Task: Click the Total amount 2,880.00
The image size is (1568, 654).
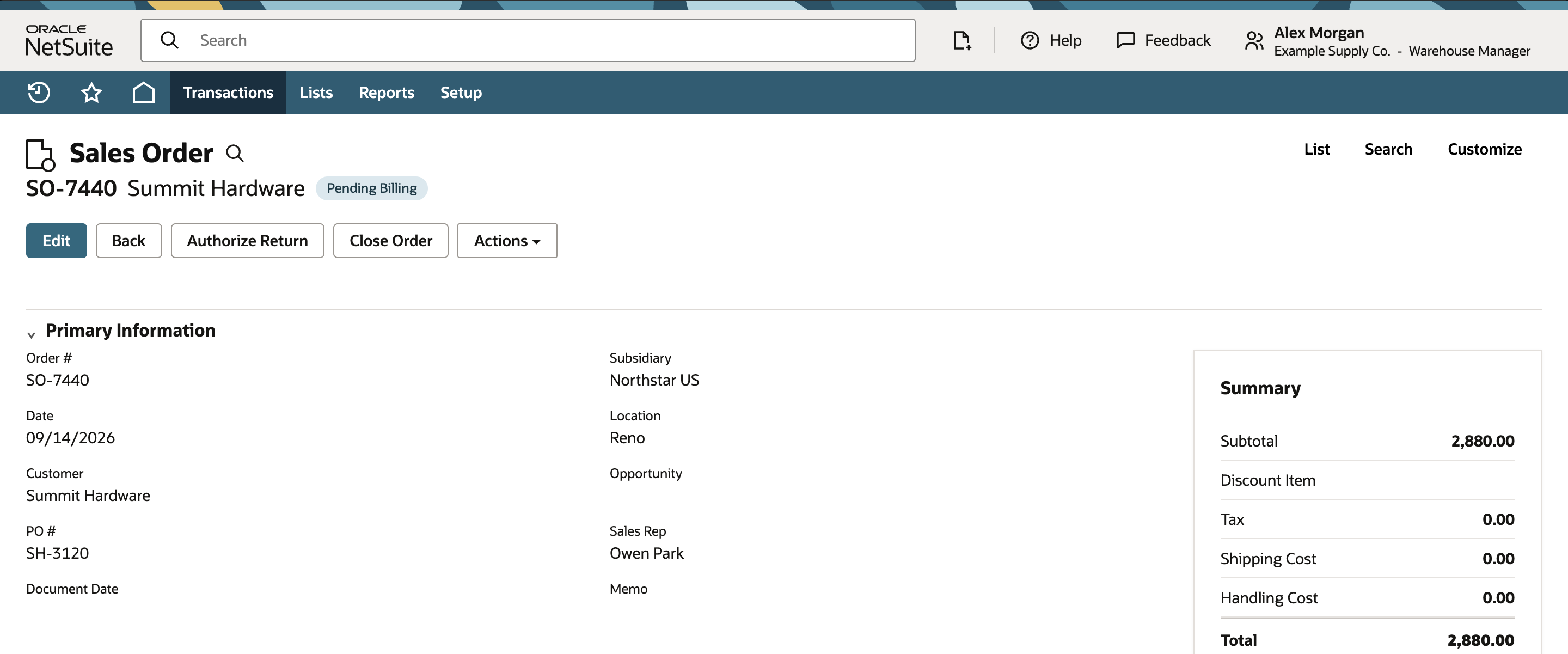Action: (x=1480, y=640)
